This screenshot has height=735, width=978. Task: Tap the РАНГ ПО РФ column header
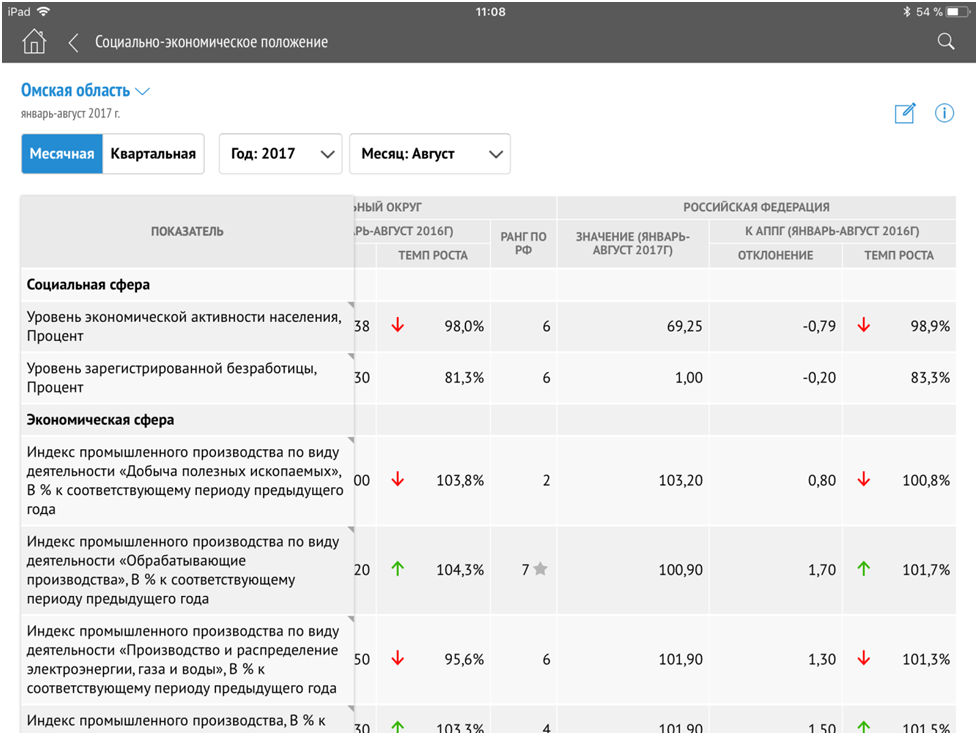click(524, 244)
